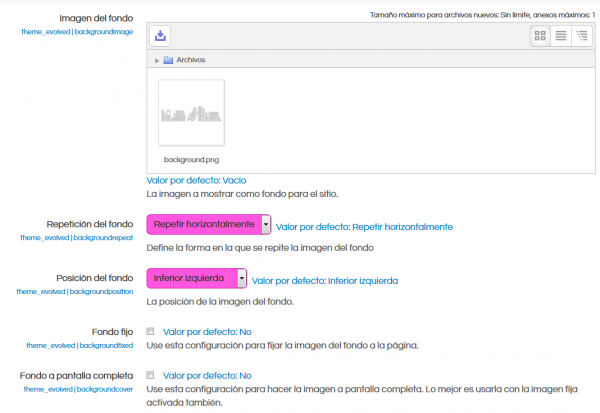Image resolution: width=600 pixels, height=413 pixels.
Task: Switch file manager to list view
Action: pos(560,36)
